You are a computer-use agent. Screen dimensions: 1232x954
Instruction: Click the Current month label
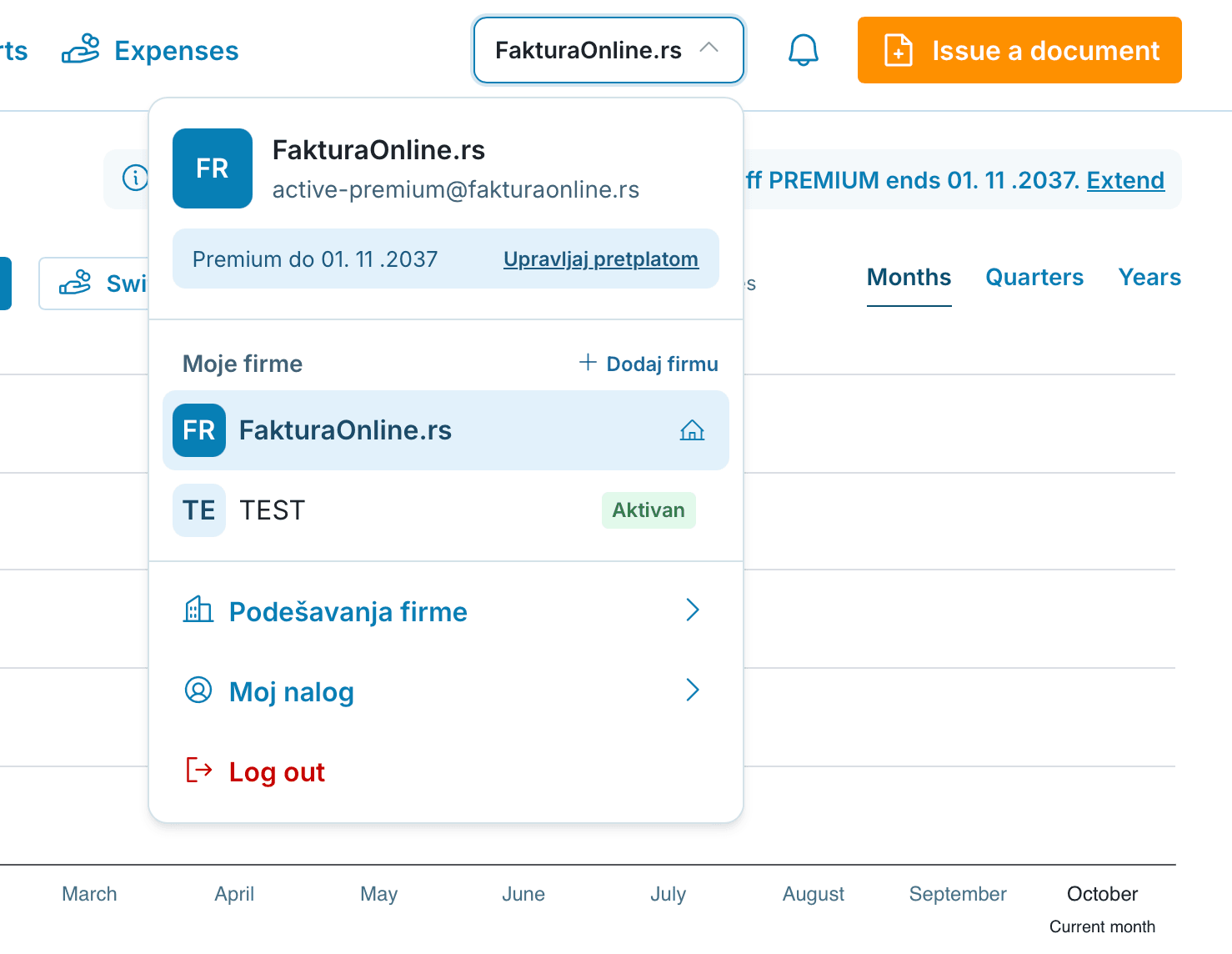pyautogui.click(x=1102, y=926)
